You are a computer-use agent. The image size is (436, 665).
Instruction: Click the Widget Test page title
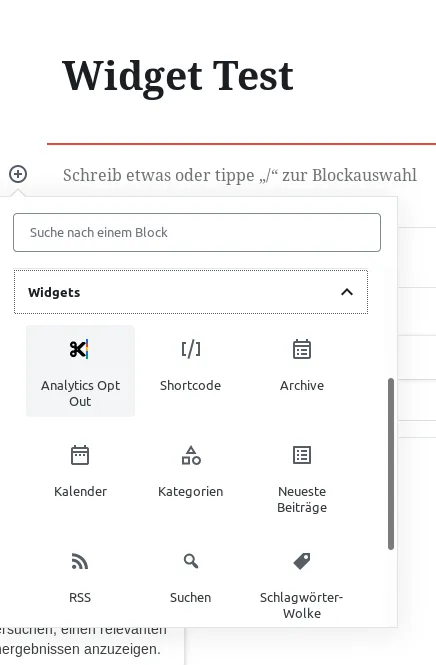(x=178, y=76)
